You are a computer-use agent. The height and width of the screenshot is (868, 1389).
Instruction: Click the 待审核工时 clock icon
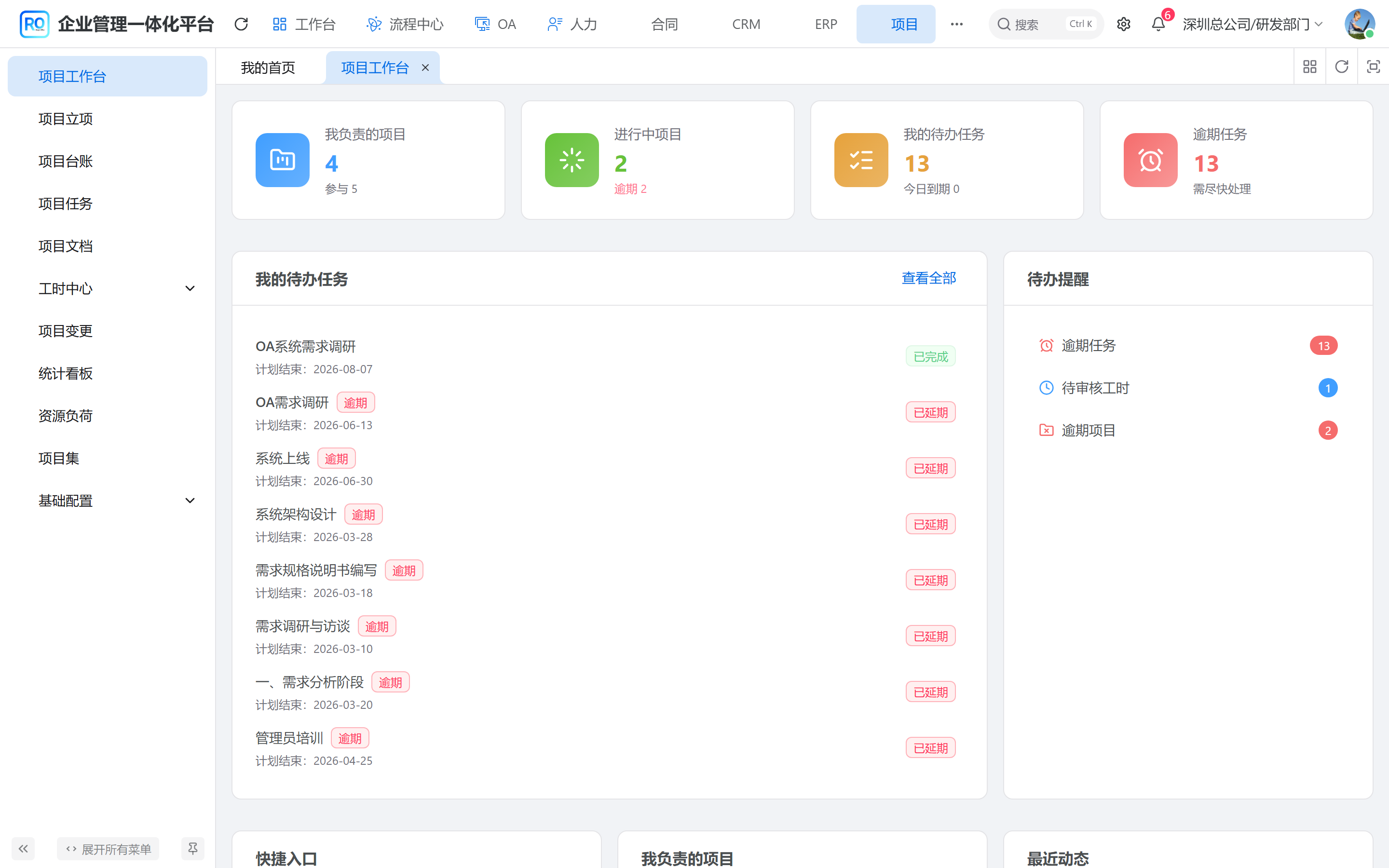[x=1046, y=388]
